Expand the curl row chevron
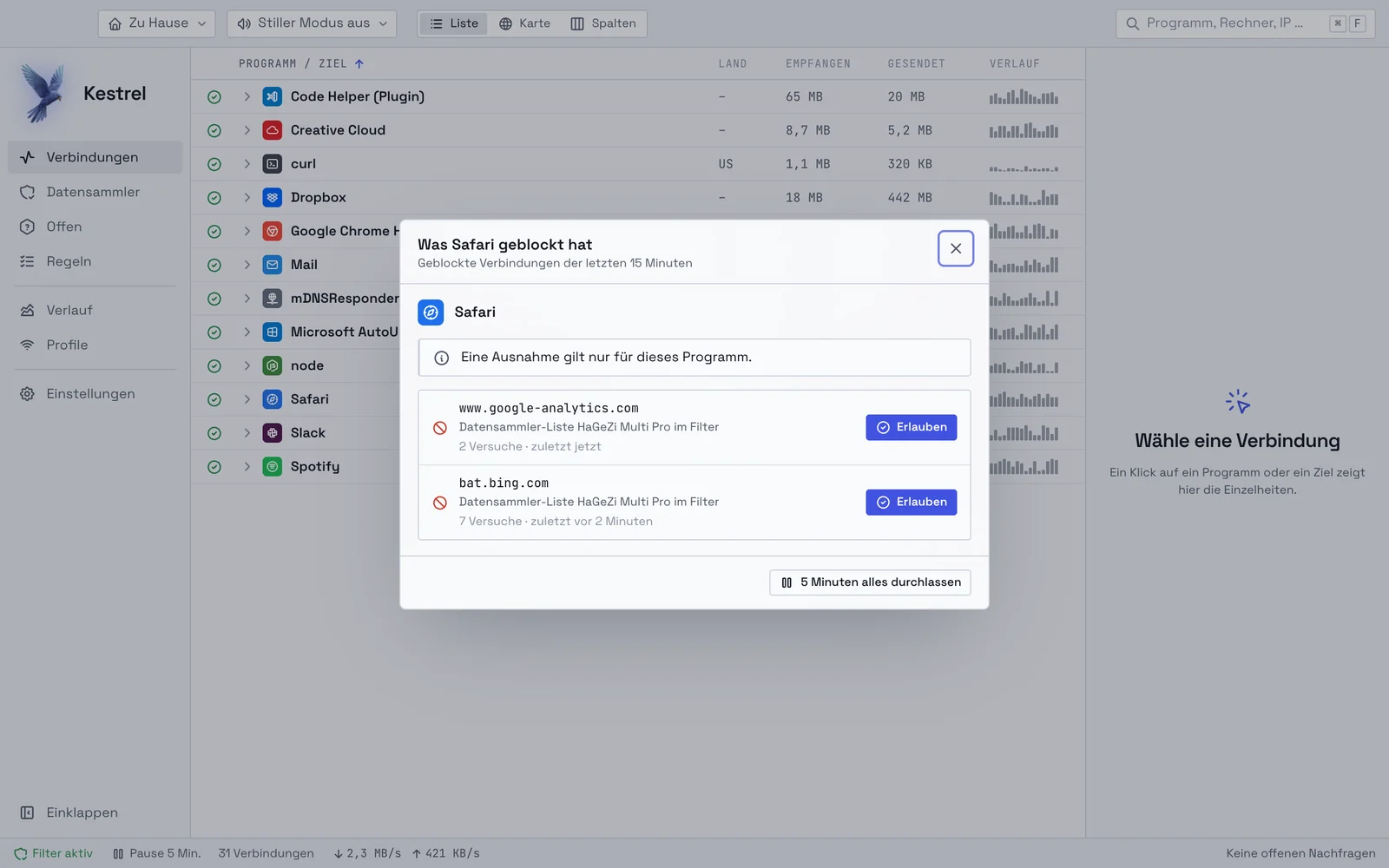This screenshot has height=868, width=1389. pos(247,164)
